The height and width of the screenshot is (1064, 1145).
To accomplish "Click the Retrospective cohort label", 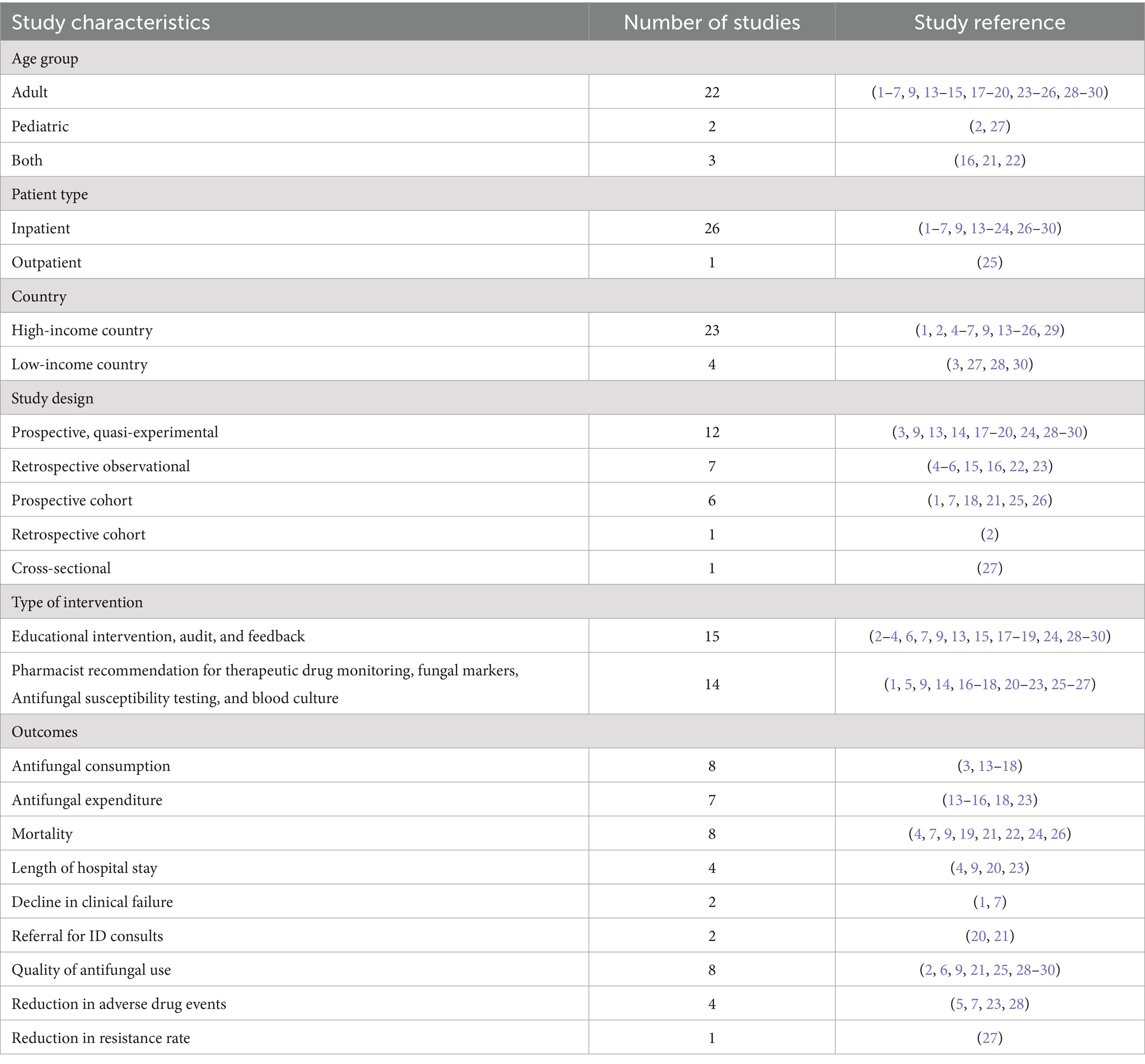I will tap(78, 534).
